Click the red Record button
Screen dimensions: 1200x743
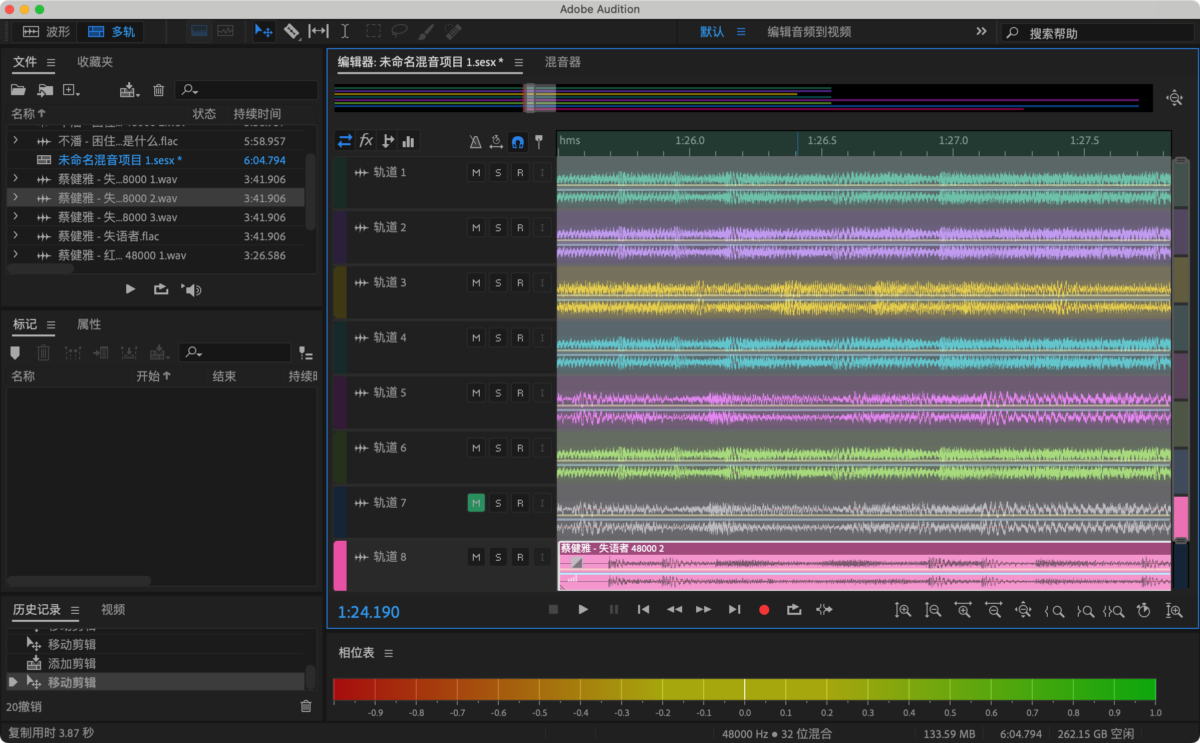tap(764, 609)
